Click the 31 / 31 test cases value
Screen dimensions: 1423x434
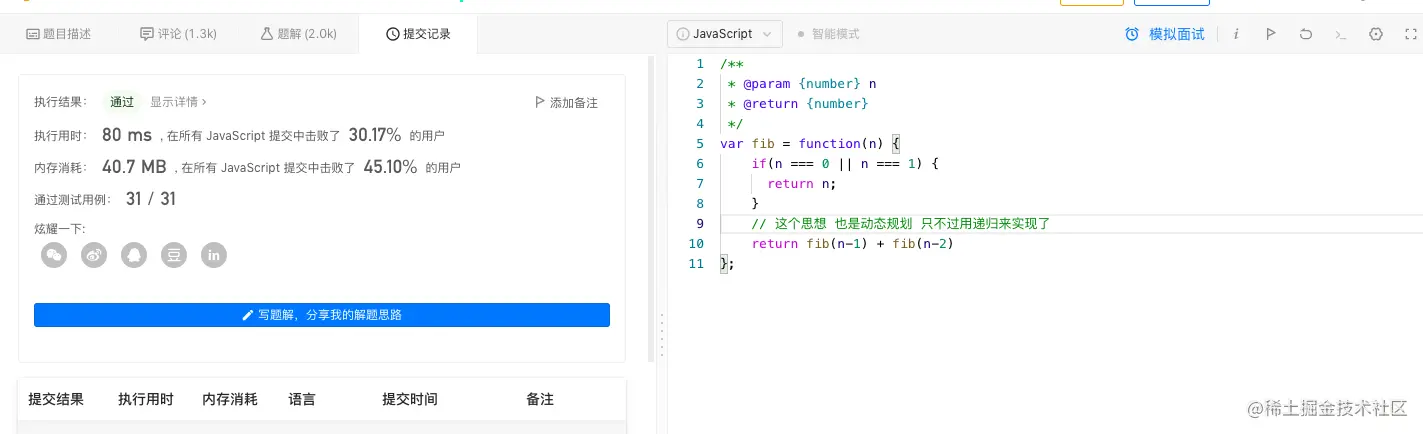[x=151, y=199]
